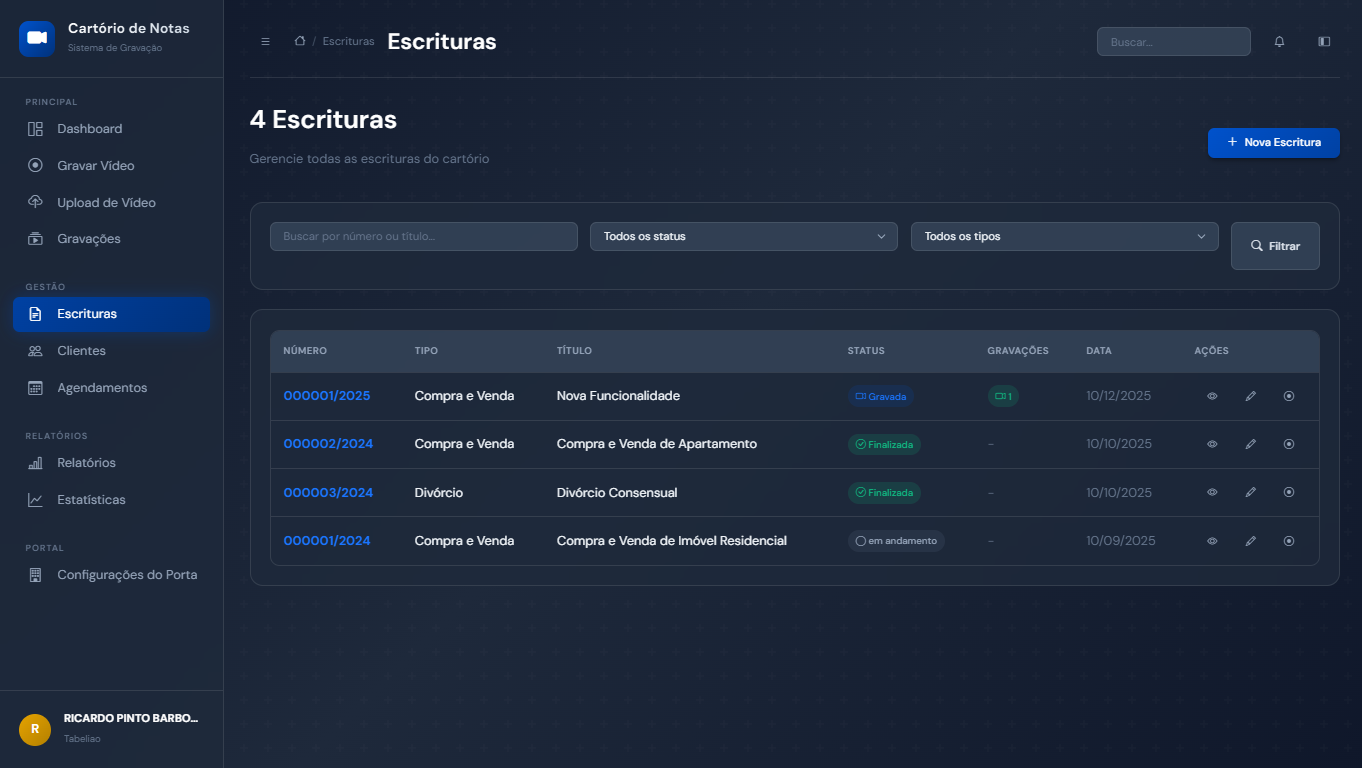Edit escritura 000001/2024 with pencil icon
The image size is (1362, 768).
click(1250, 541)
